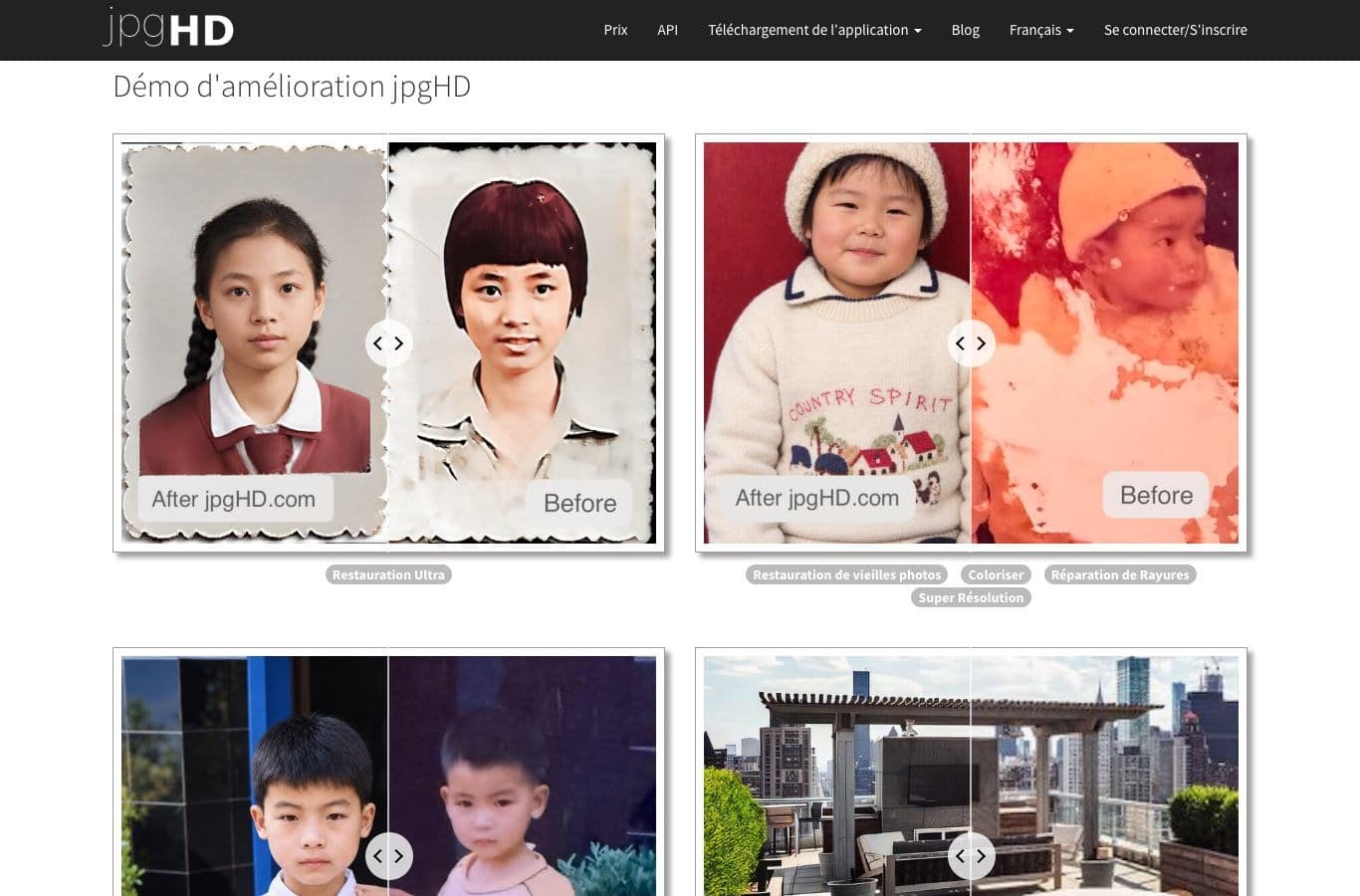Click the Démo d'amélioration jpgHD heading
Screen dimensions: 1360x896
pyautogui.click(x=292, y=87)
